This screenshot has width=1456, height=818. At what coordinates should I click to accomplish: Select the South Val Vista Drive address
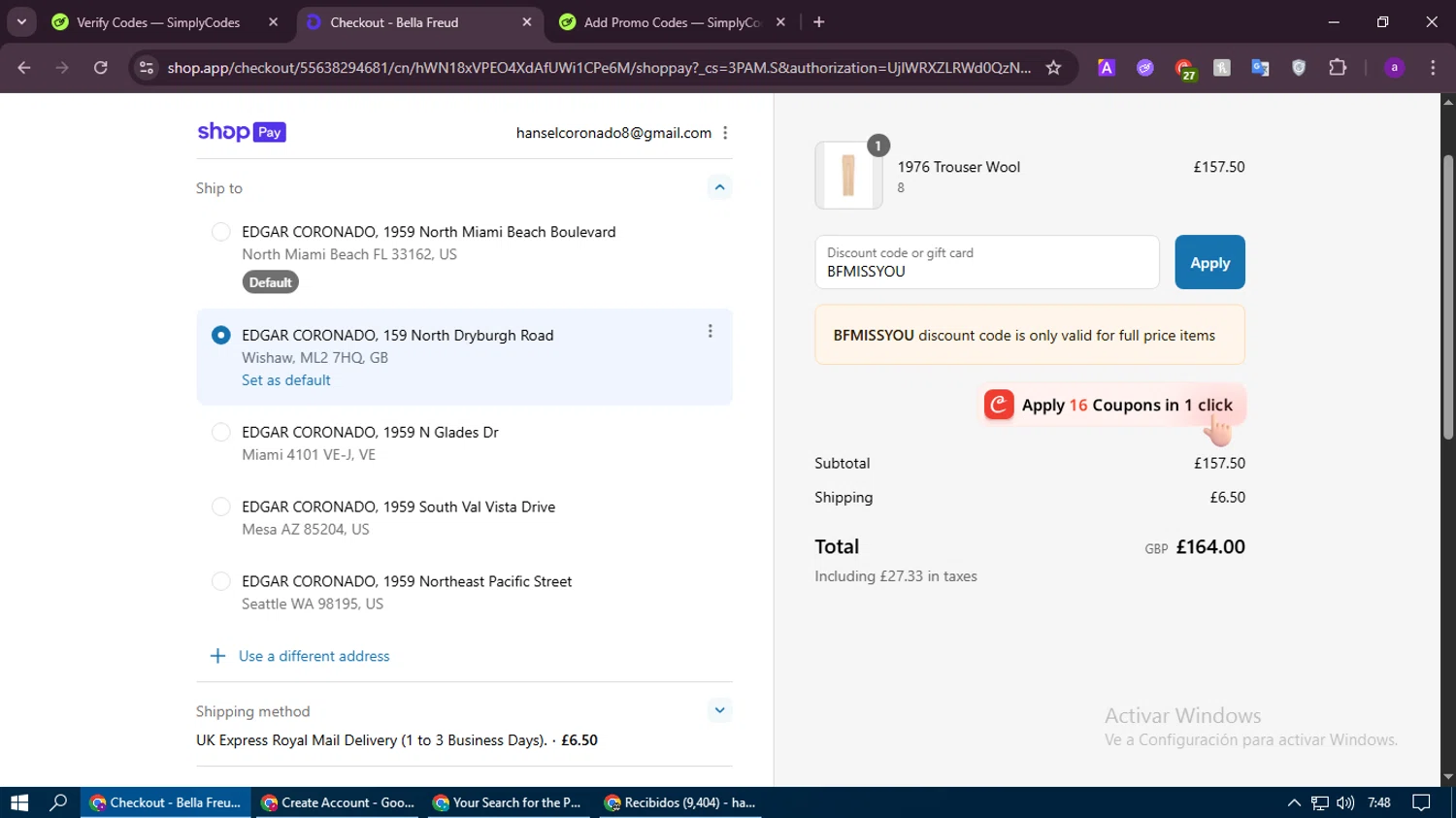[x=221, y=507]
